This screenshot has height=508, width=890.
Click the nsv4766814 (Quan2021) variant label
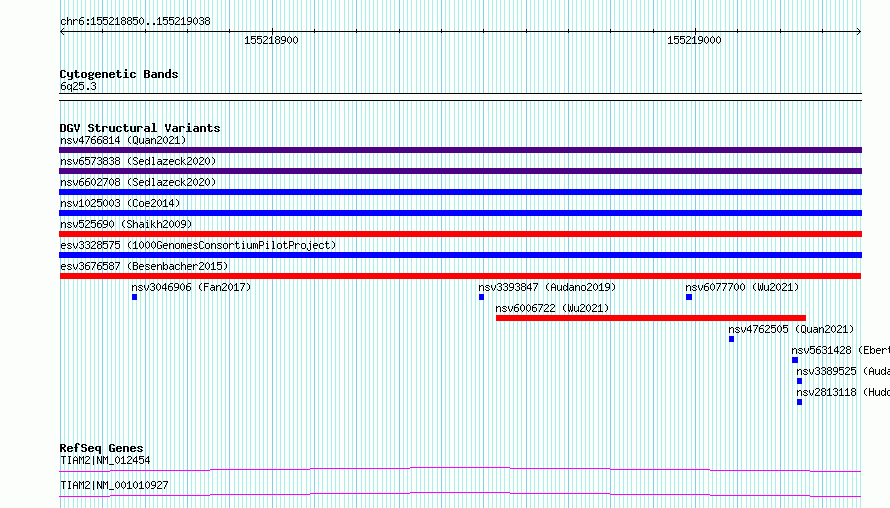click(x=123, y=140)
